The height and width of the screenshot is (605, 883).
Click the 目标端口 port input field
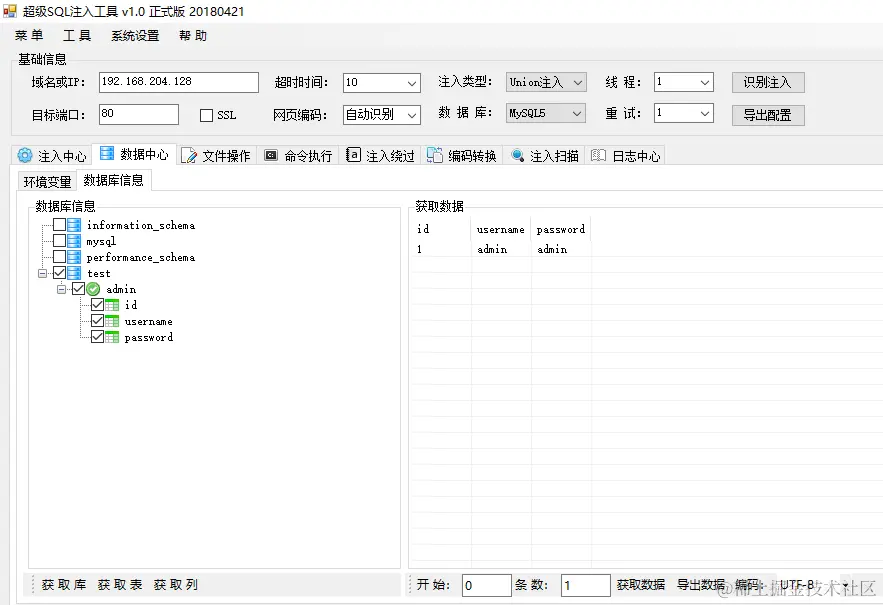click(x=139, y=114)
